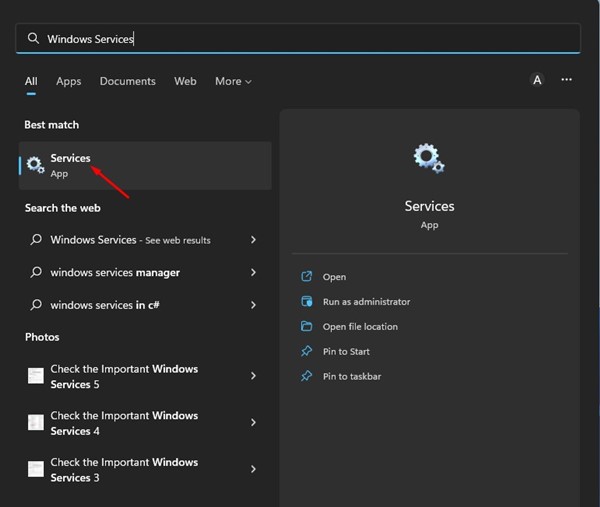Click the Pin to taskbar pin icon
Screen dimensions: 600x507
pos(307,377)
